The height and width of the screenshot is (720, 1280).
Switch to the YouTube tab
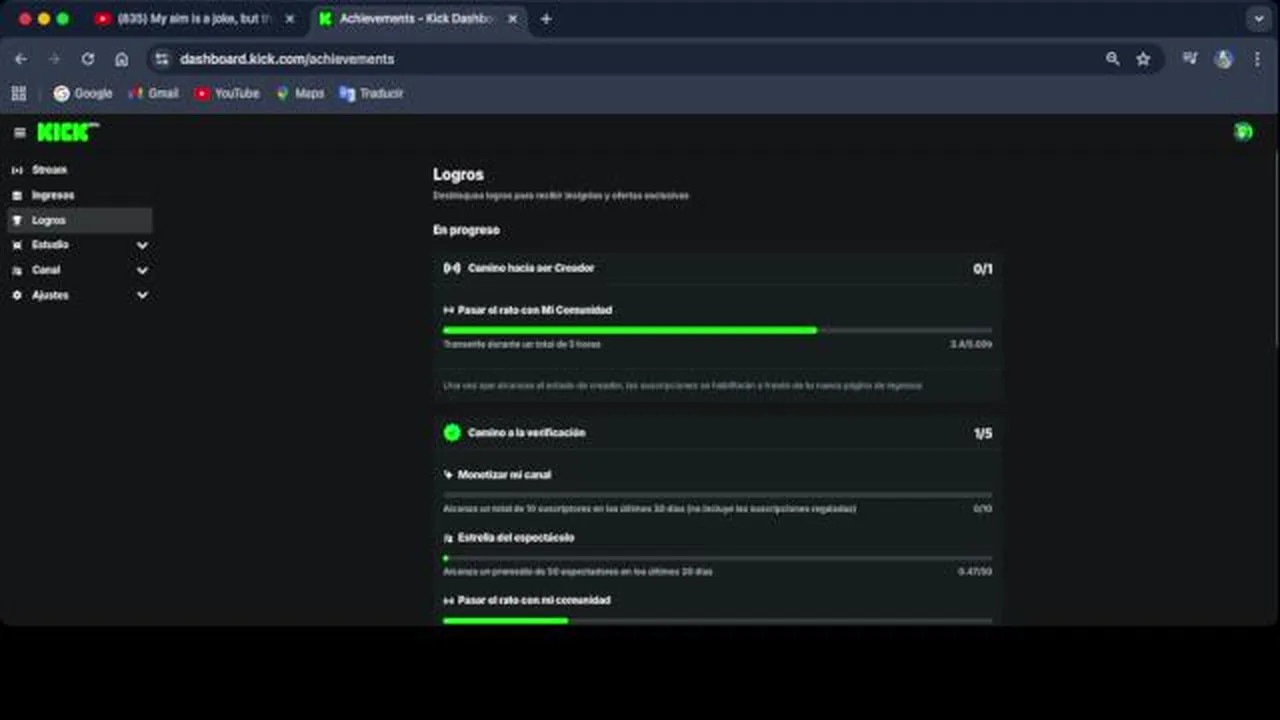195,19
